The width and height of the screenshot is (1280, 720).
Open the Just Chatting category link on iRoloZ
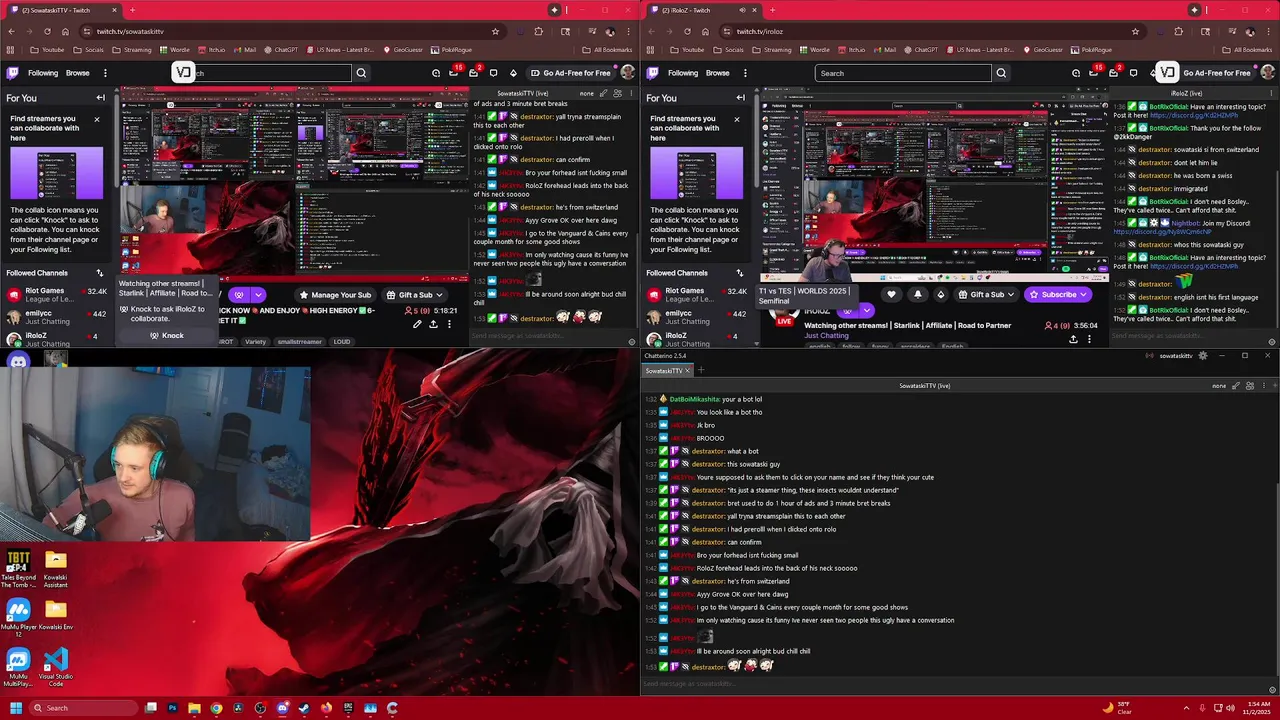(827, 336)
